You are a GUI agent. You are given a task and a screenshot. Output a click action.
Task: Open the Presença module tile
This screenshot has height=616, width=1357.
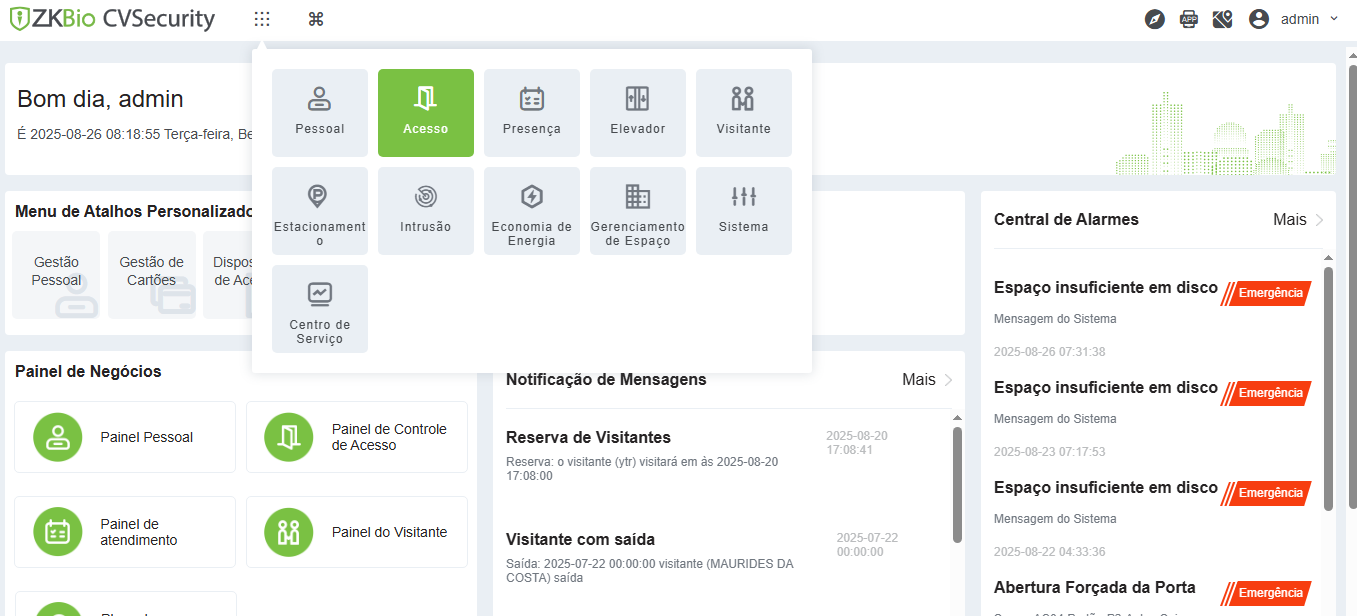point(532,113)
